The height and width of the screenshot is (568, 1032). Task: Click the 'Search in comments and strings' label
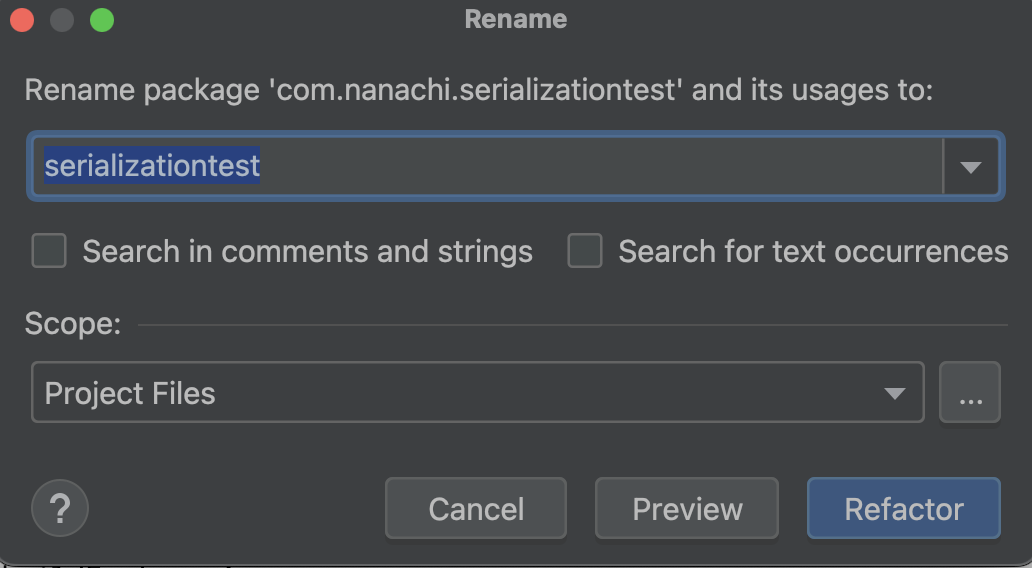307,251
